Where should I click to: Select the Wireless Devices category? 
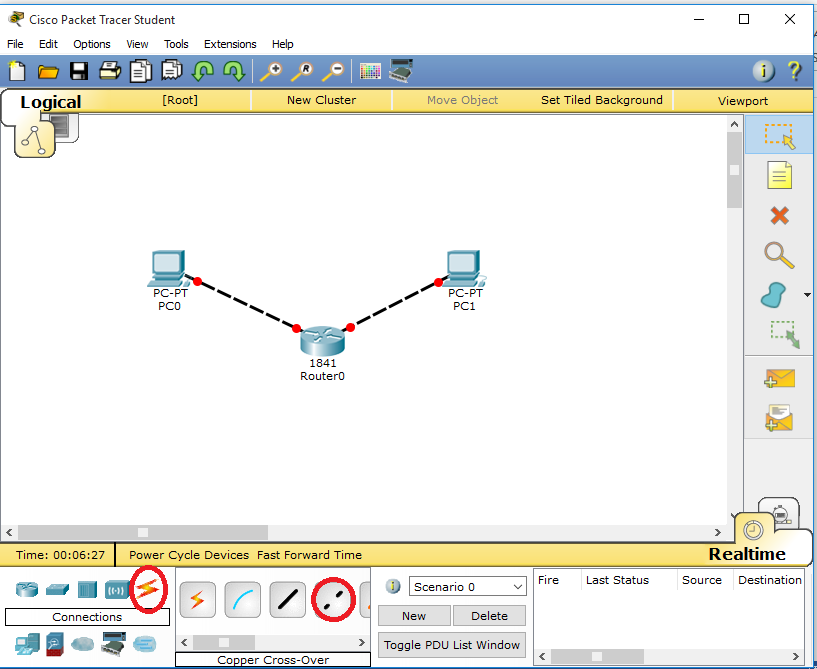(x=117, y=590)
